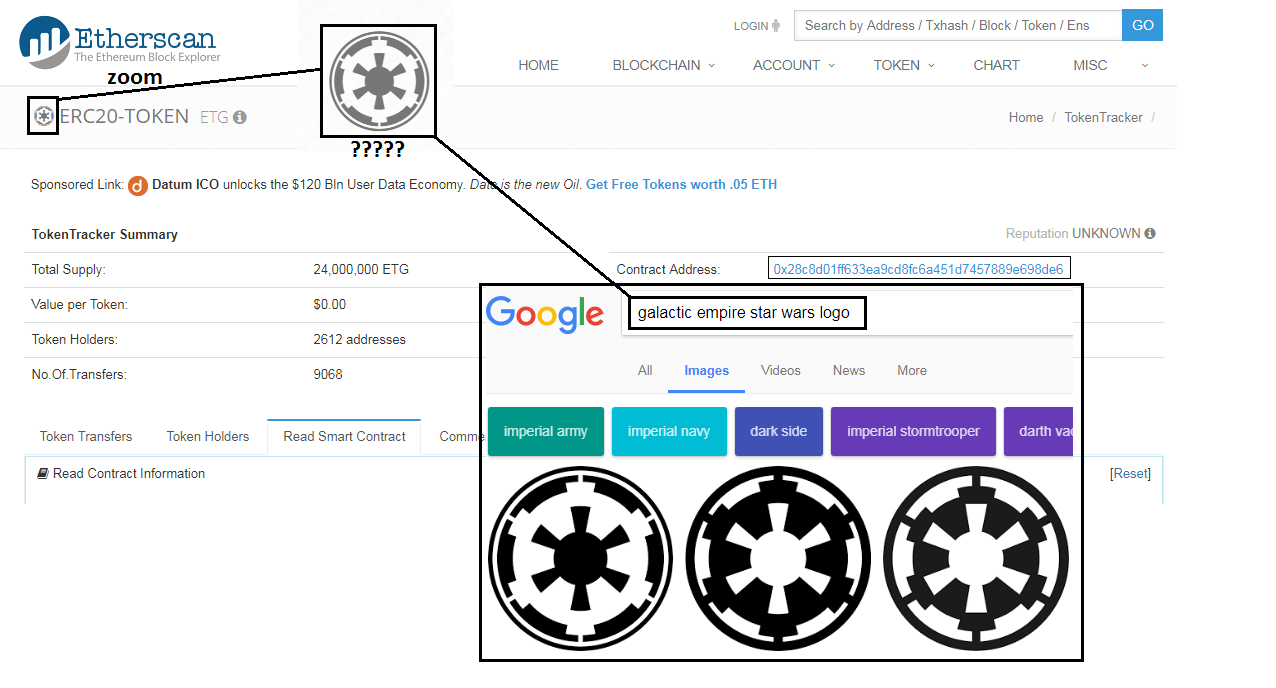Click the imperial navy filter chip

click(x=669, y=431)
